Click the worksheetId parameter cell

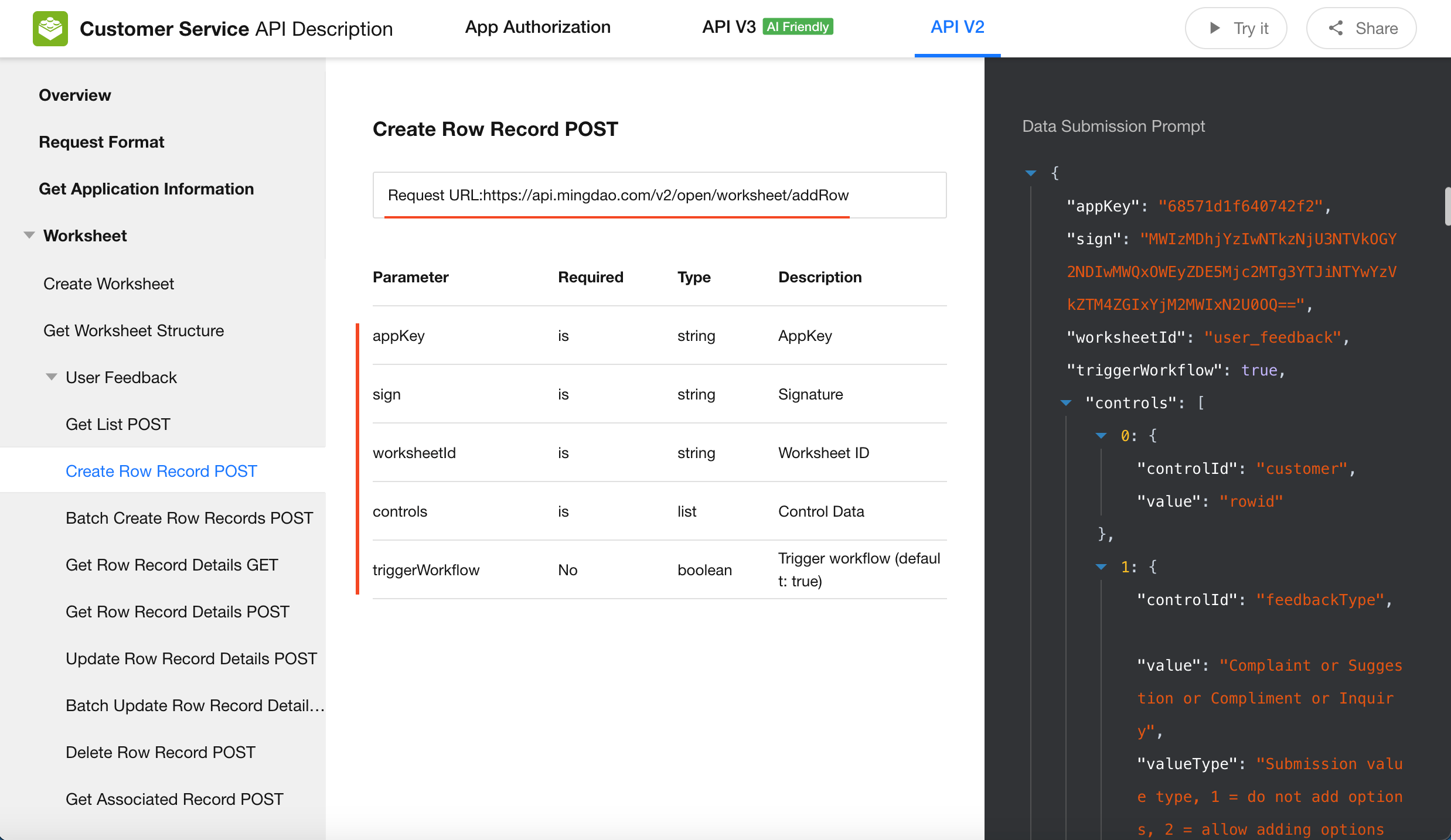pyautogui.click(x=414, y=453)
